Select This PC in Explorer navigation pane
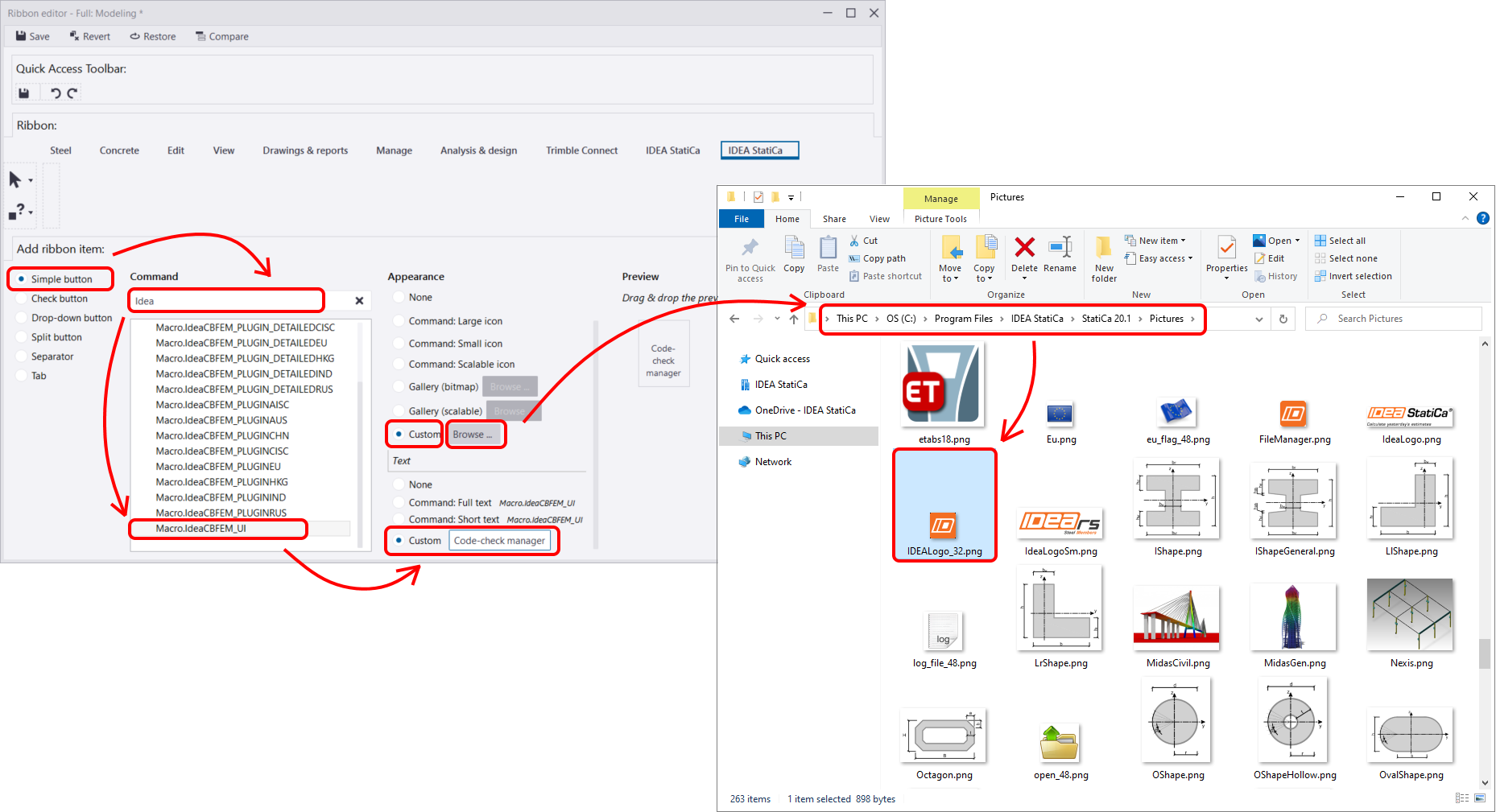Screen dimensions: 1496x812 click(800, 436)
